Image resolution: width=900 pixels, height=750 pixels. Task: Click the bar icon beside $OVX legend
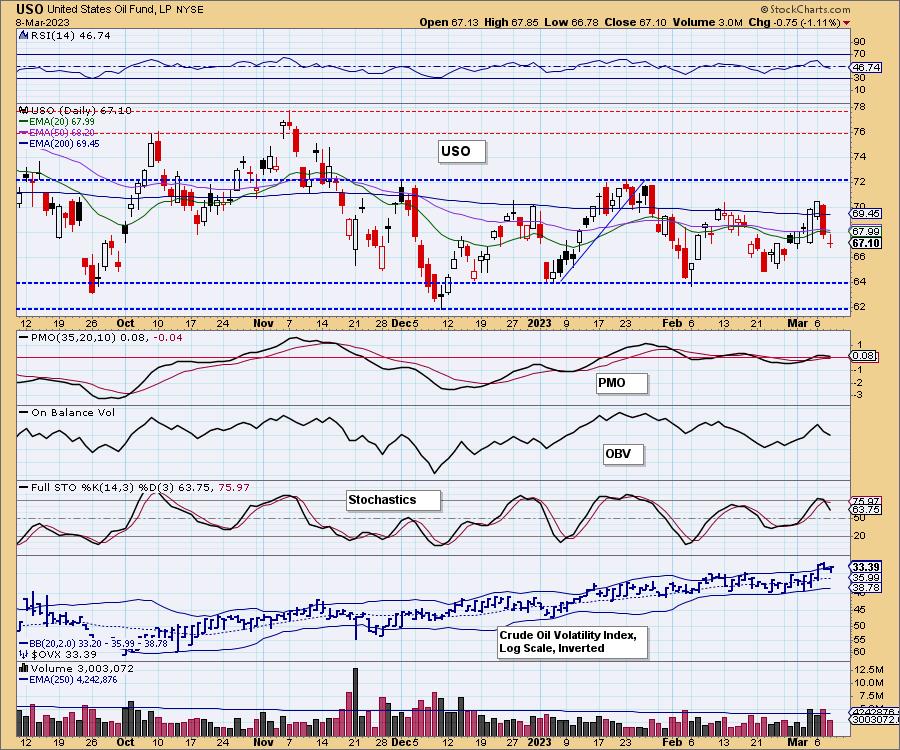[x=24, y=654]
